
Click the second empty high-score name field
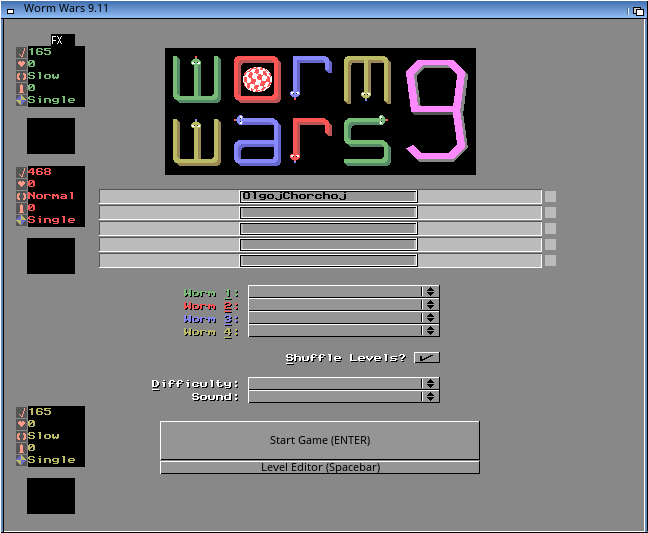(x=328, y=229)
